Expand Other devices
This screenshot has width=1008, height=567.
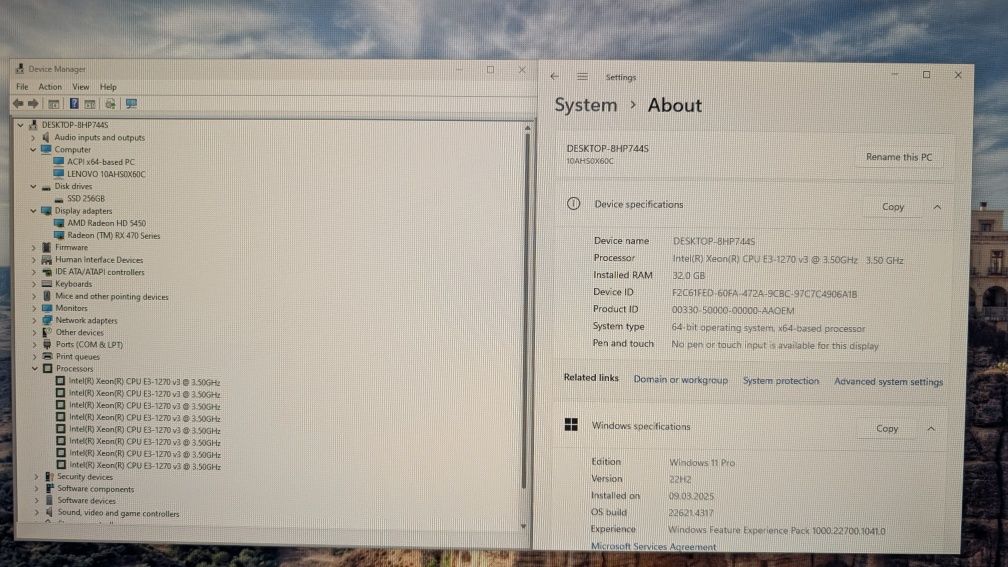(x=34, y=332)
